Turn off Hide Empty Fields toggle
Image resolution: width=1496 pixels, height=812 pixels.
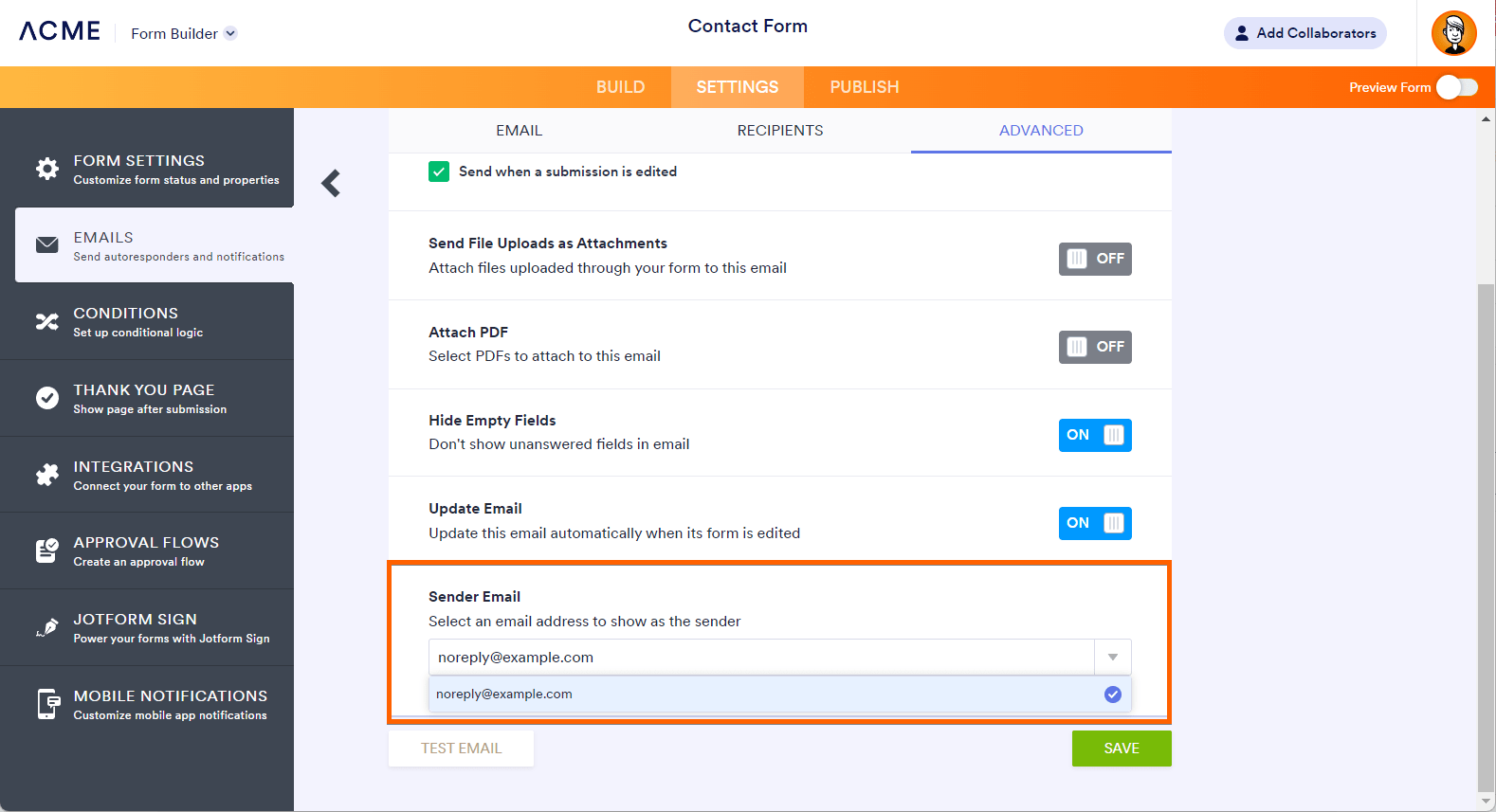1094,435
